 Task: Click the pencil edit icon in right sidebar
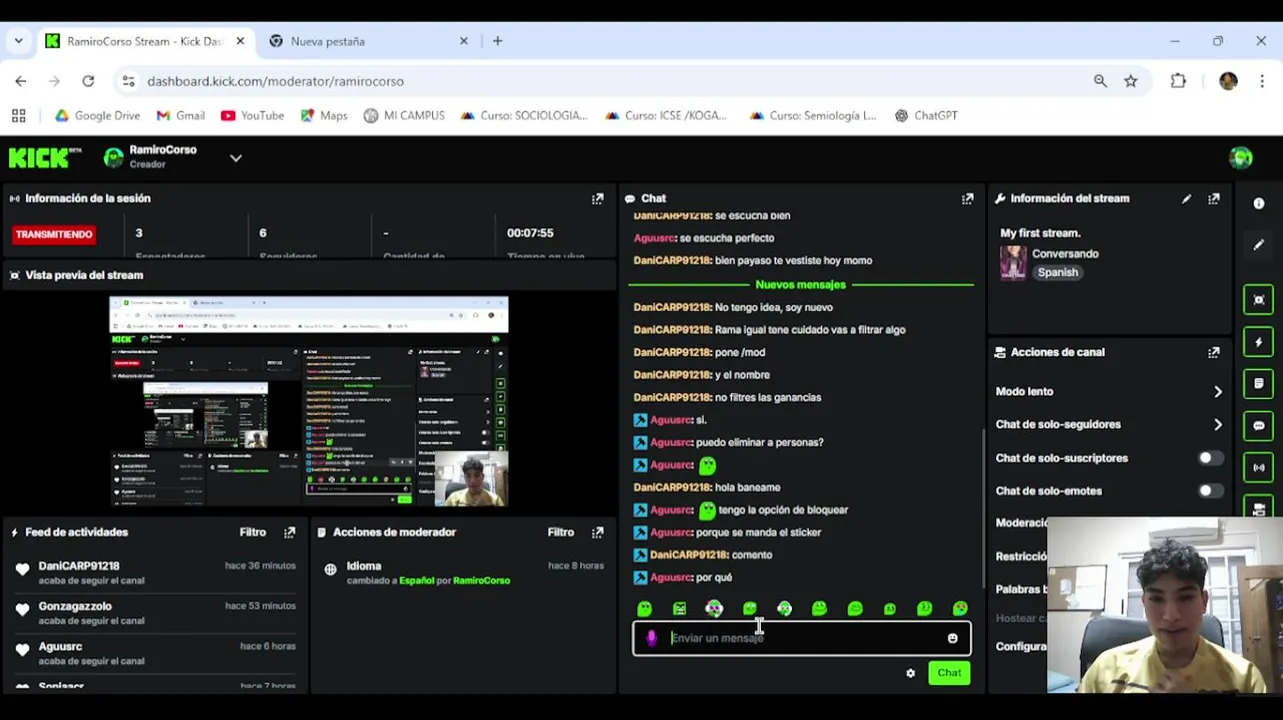[x=1258, y=245]
